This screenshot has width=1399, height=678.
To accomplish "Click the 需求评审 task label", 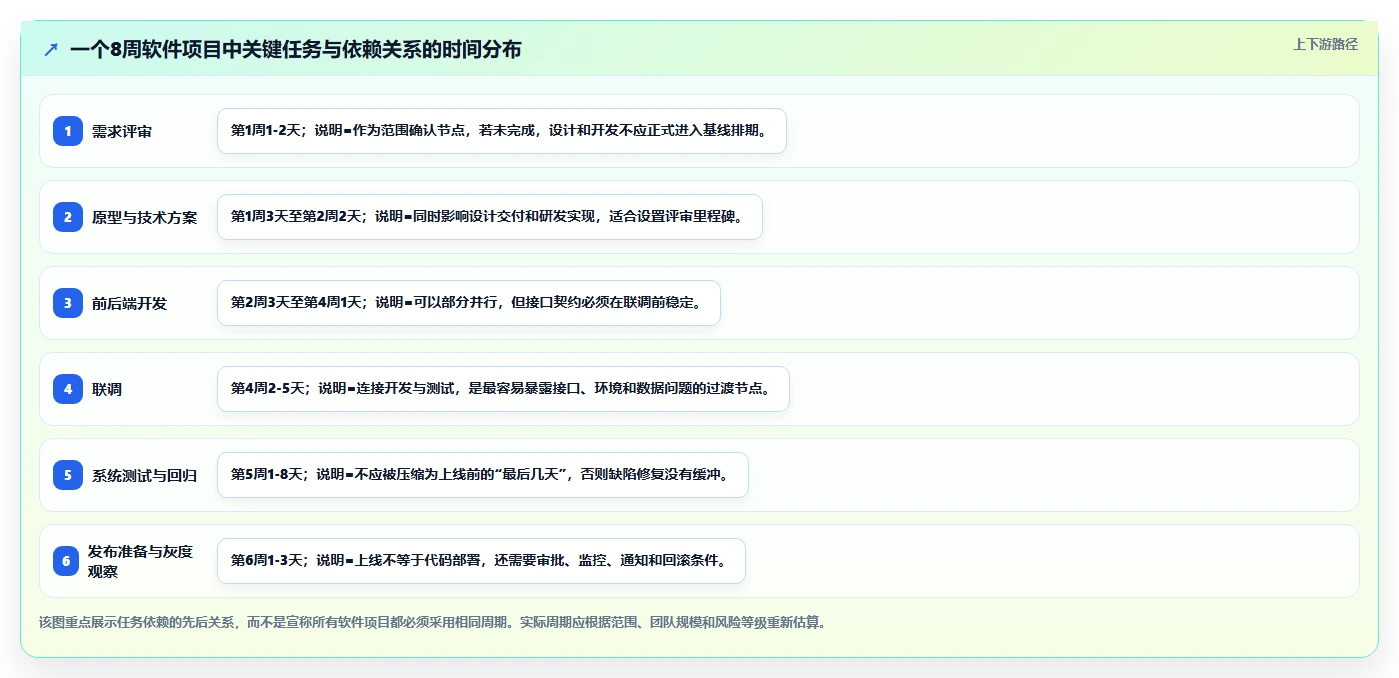I will (x=122, y=131).
